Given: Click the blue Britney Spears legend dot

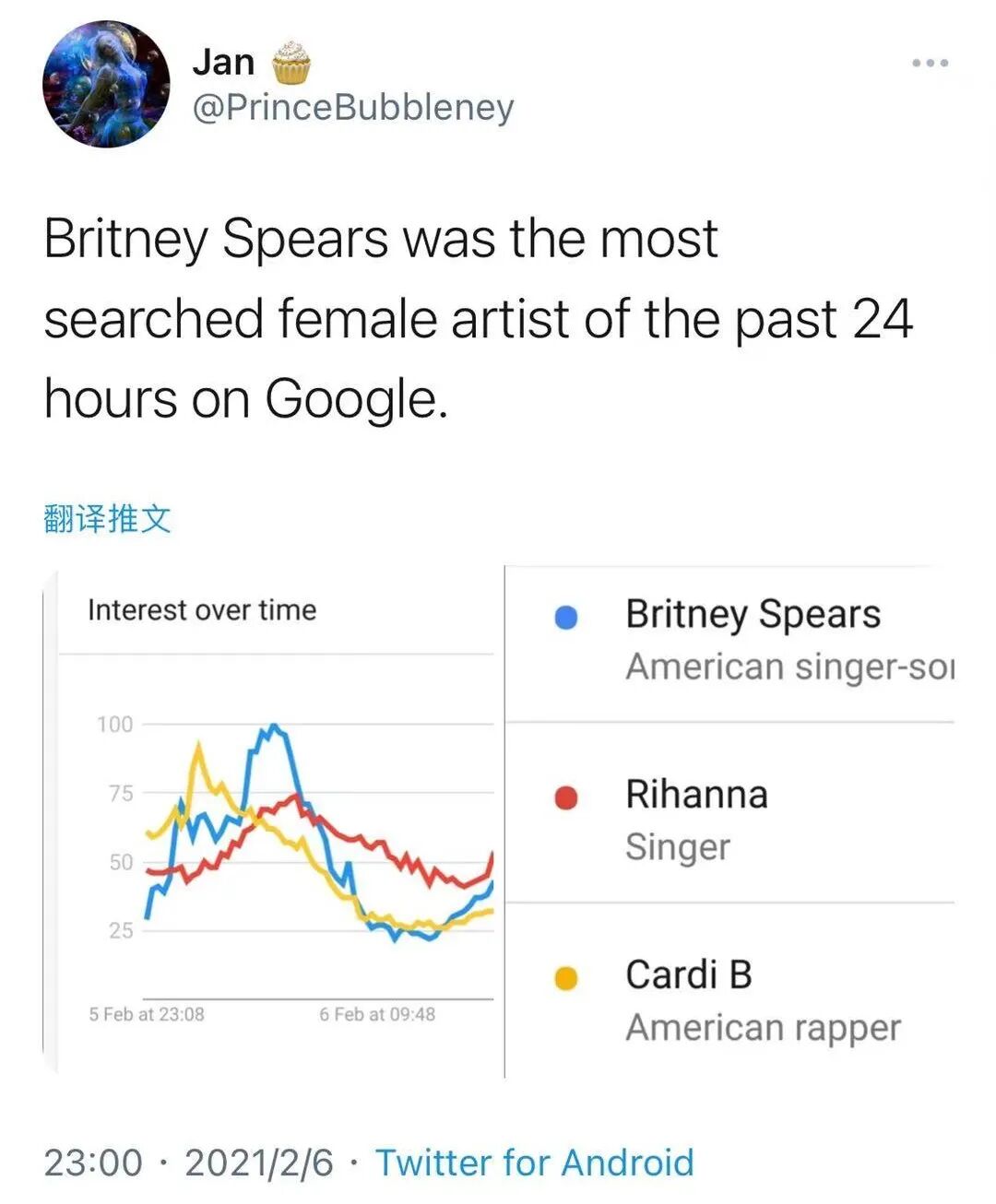Looking at the screenshot, I should coord(566,617).
